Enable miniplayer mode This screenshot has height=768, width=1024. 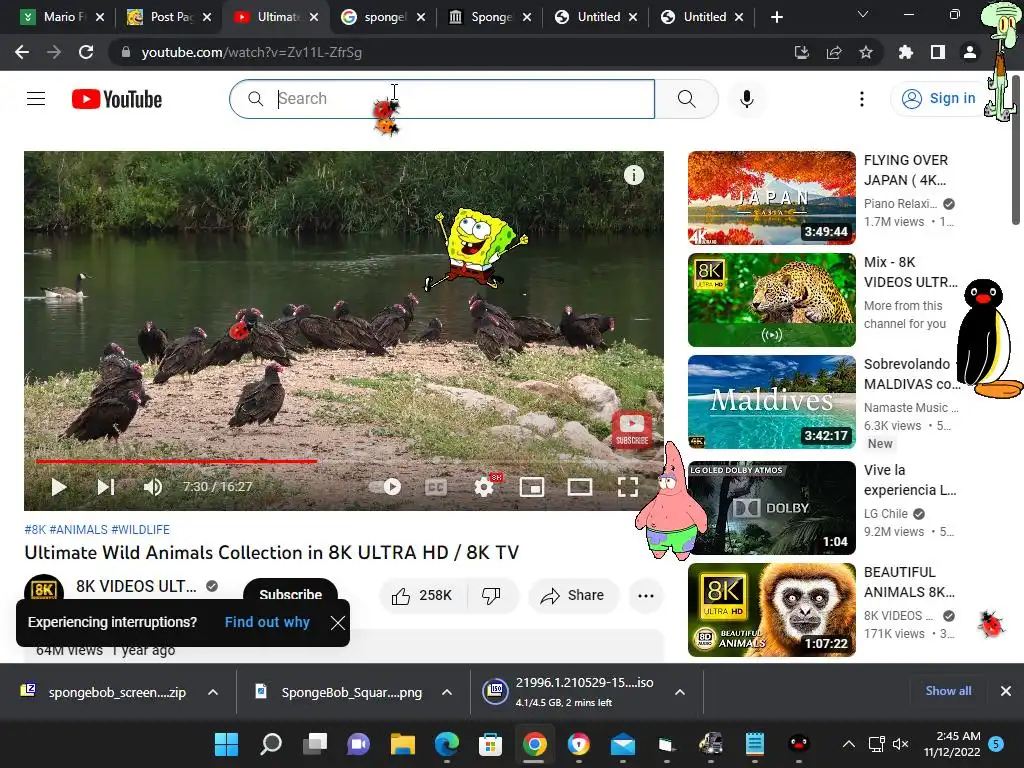pyautogui.click(x=532, y=487)
